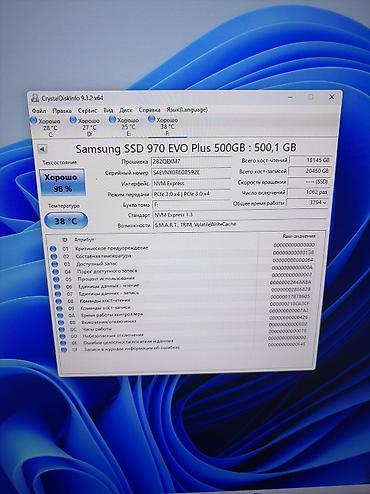Open the Файл menu
The width and height of the screenshot is (370, 494).
(39, 110)
